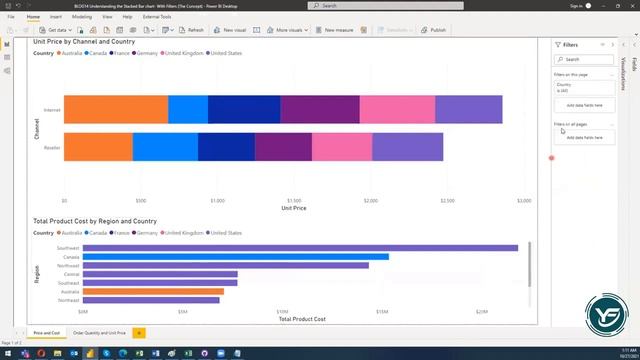Image resolution: width=640 pixels, height=360 pixels.
Task: Open the Country is (All) filter card
Action: pyautogui.click(x=584, y=87)
